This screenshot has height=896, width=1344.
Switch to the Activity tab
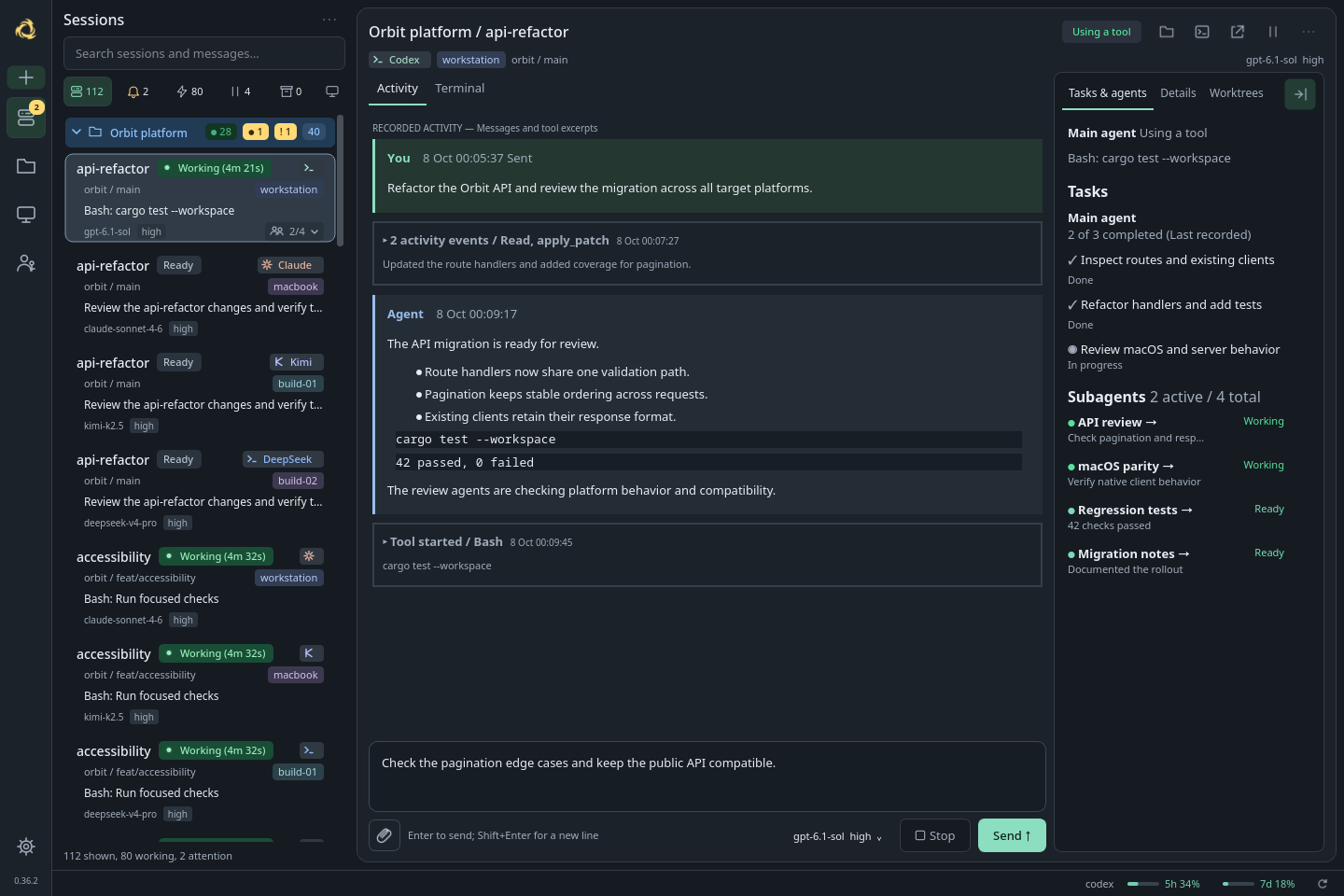tap(398, 89)
